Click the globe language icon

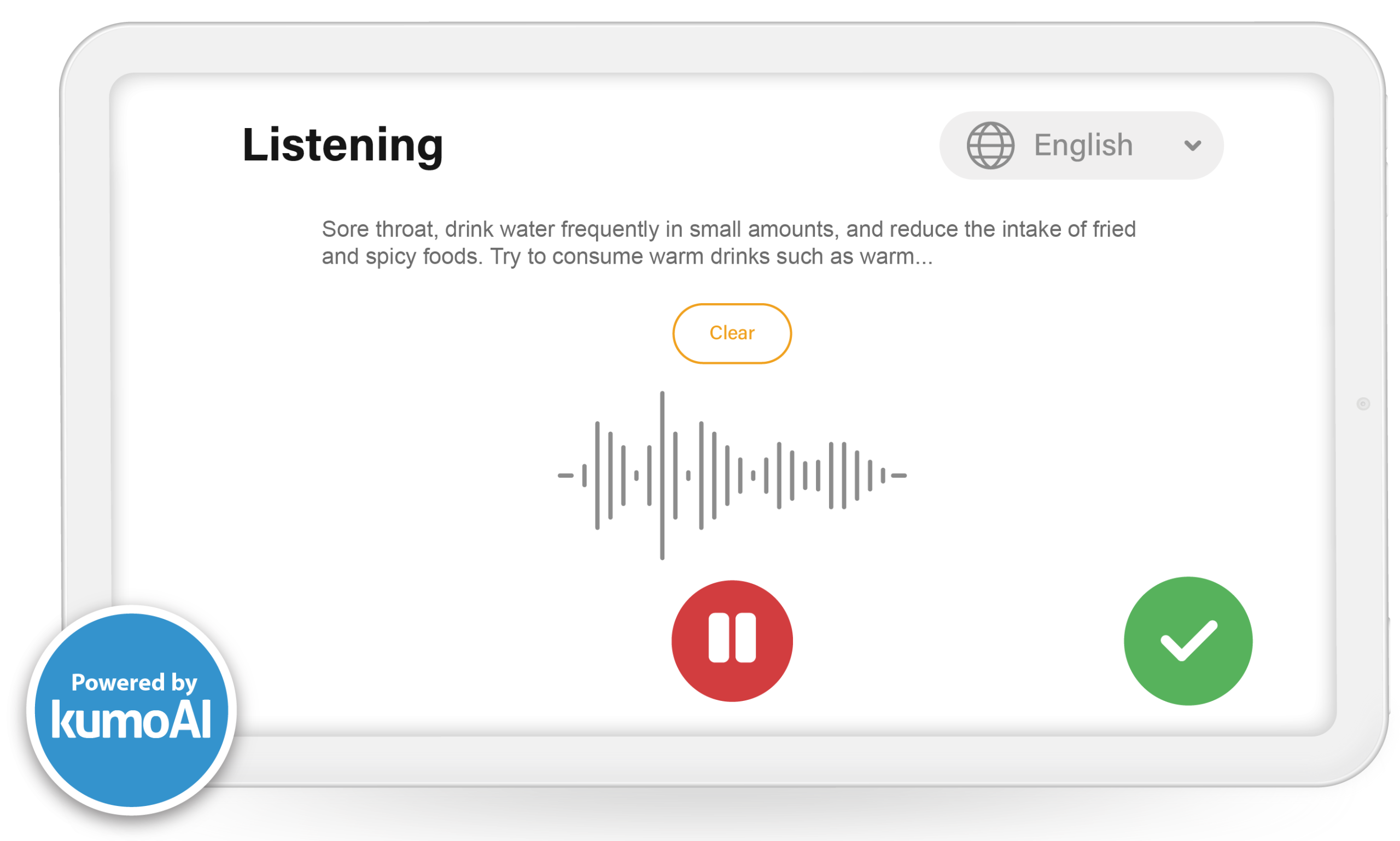pos(990,146)
